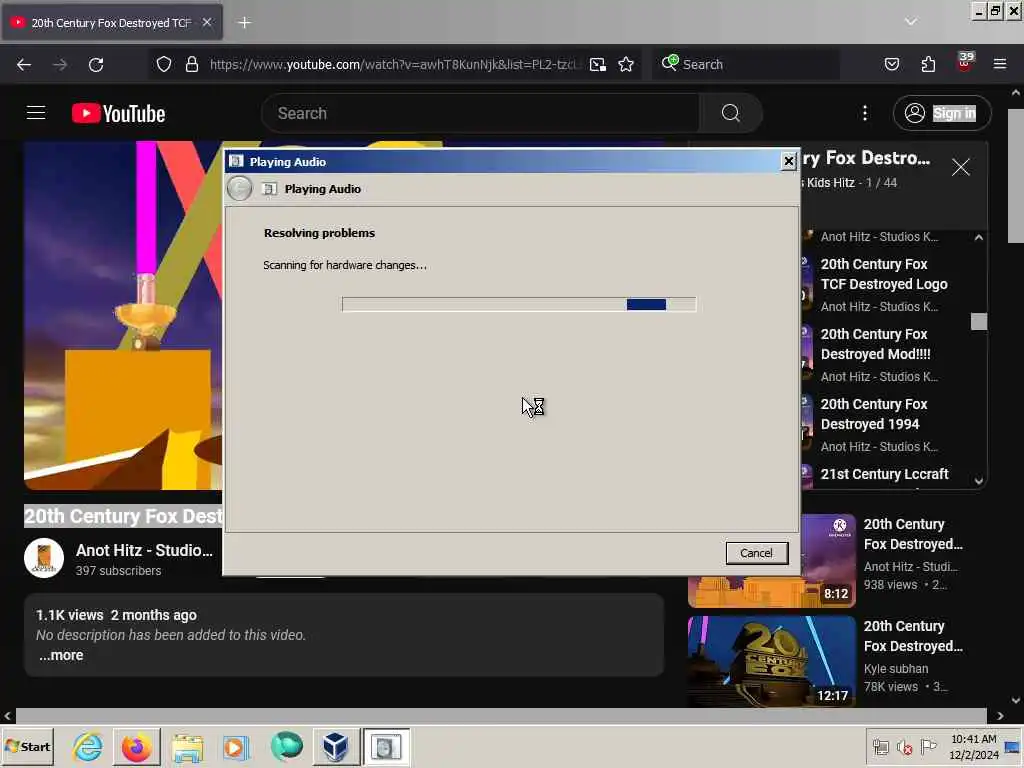
Task: Cancel the Playing Audio troubleshooter
Action: coord(756,553)
